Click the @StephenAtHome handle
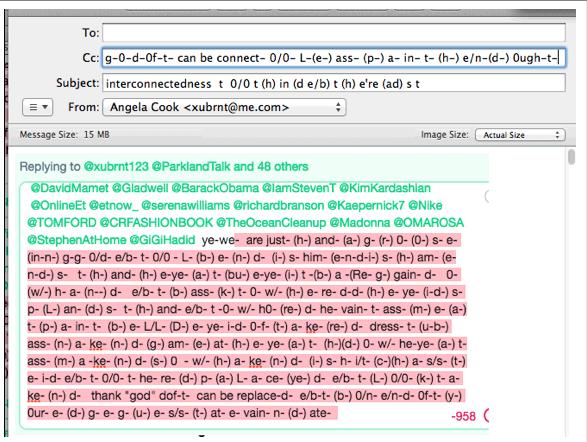Viewport: 587px width, 442px height. [x=77, y=240]
